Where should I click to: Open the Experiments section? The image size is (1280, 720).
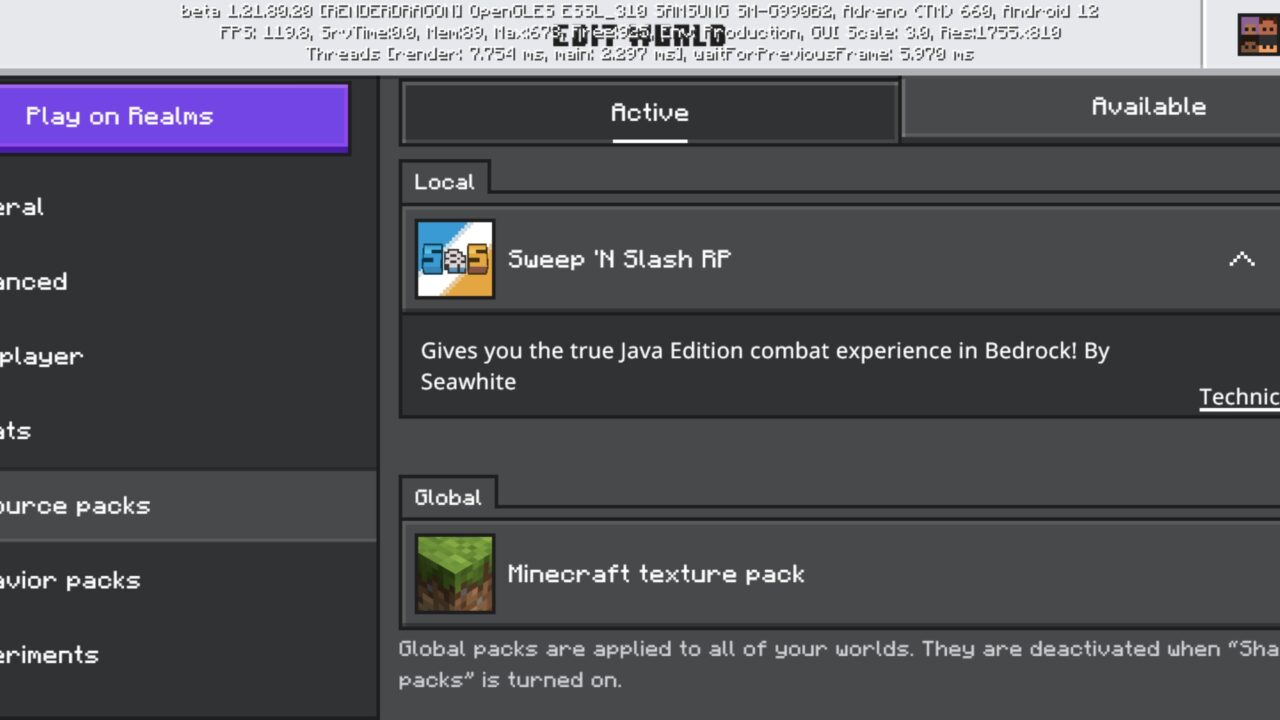pyautogui.click(x=188, y=655)
